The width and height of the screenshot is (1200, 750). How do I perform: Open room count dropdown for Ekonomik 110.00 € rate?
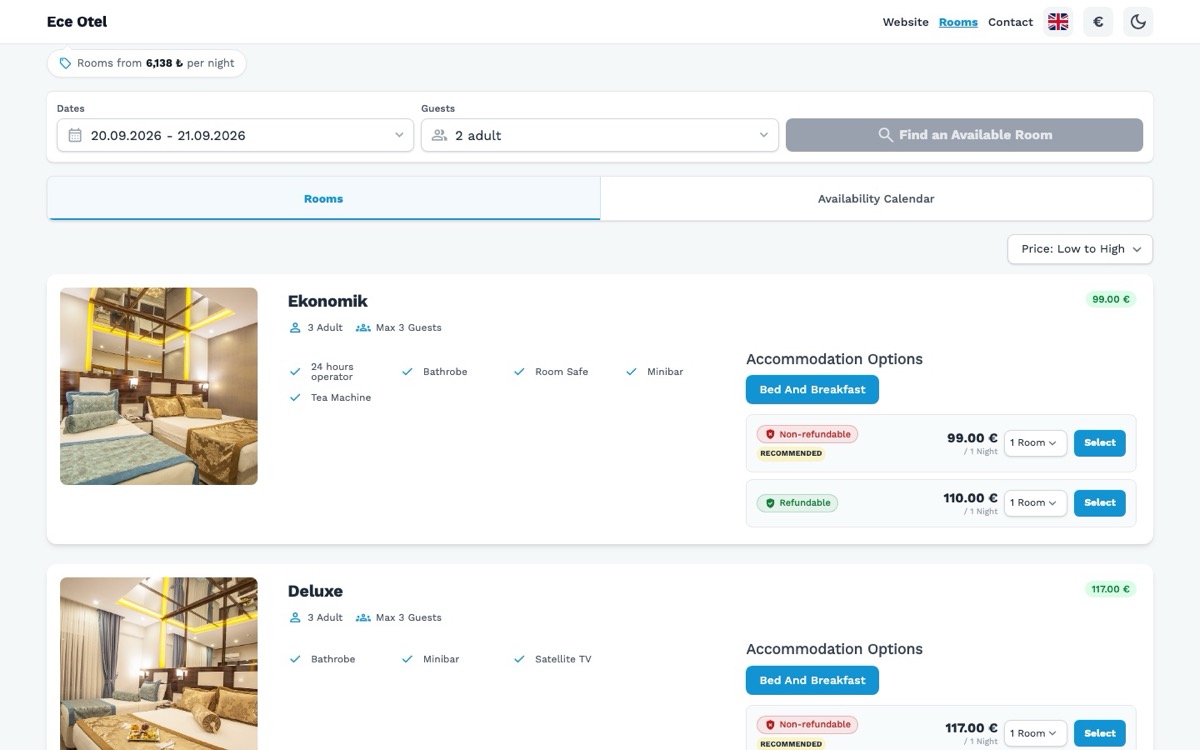(x=1035, y=503)
